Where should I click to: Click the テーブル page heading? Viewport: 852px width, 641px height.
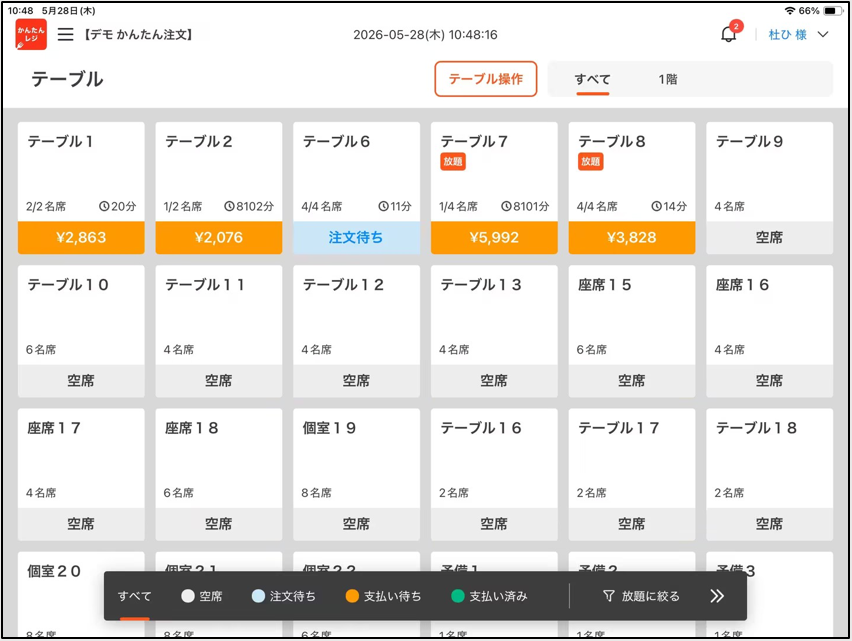67,79
